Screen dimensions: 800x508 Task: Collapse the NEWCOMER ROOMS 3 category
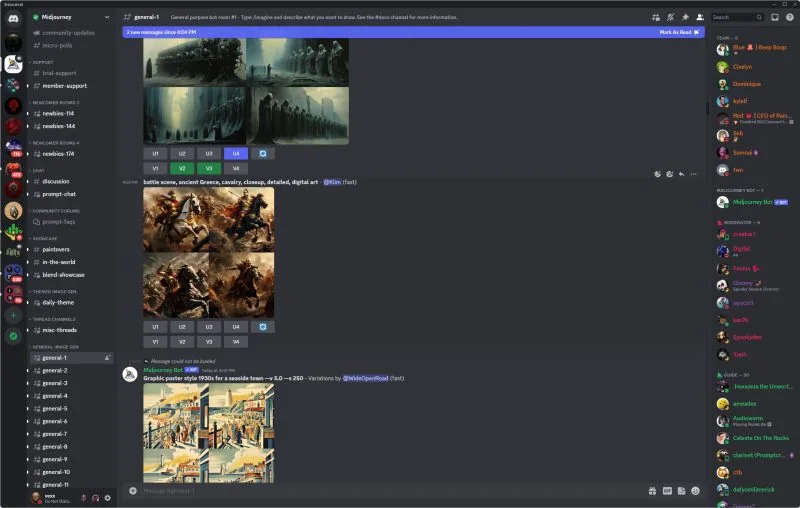click(55, 103)
